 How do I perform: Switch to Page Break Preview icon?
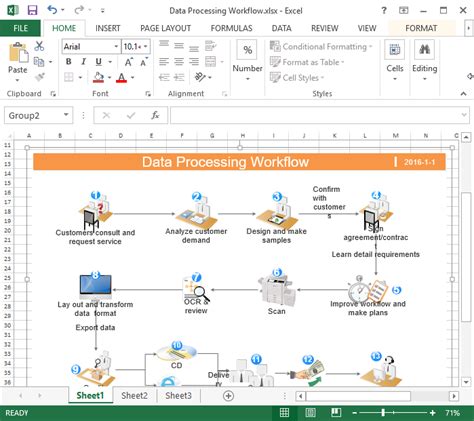336,413
